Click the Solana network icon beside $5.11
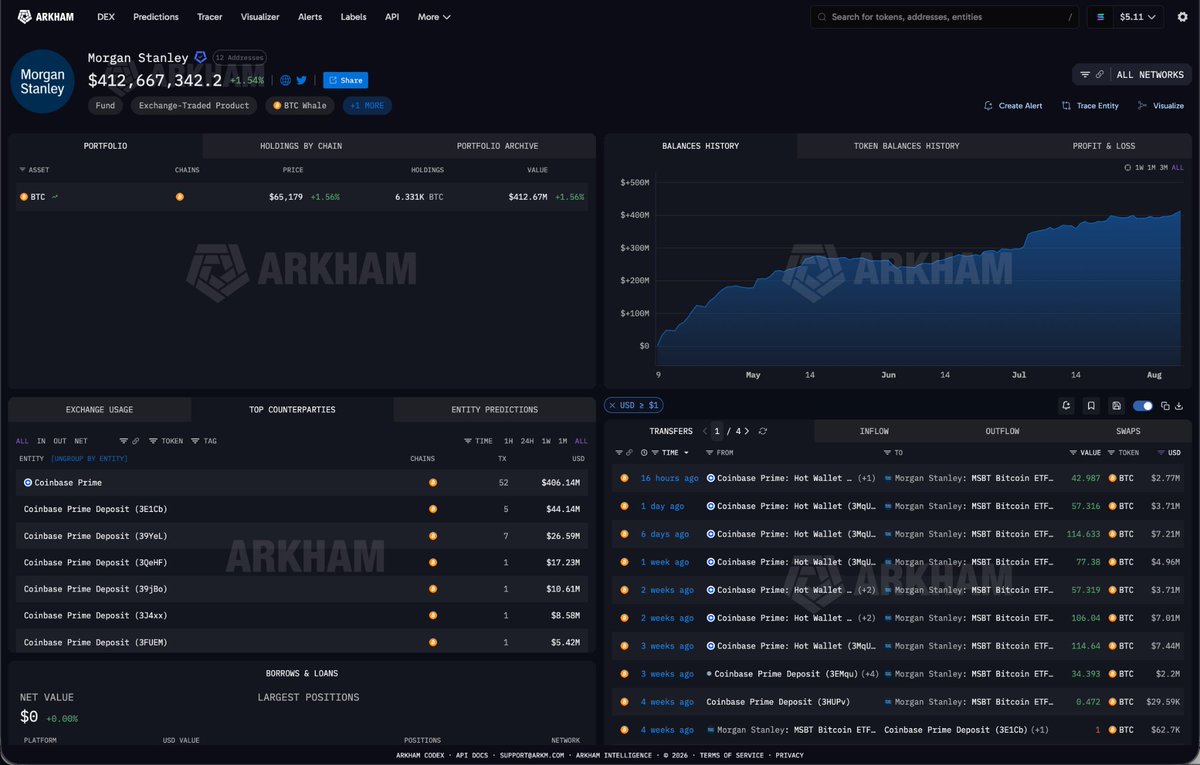Screen dimensions: 1200x765 coord(1101,17)
